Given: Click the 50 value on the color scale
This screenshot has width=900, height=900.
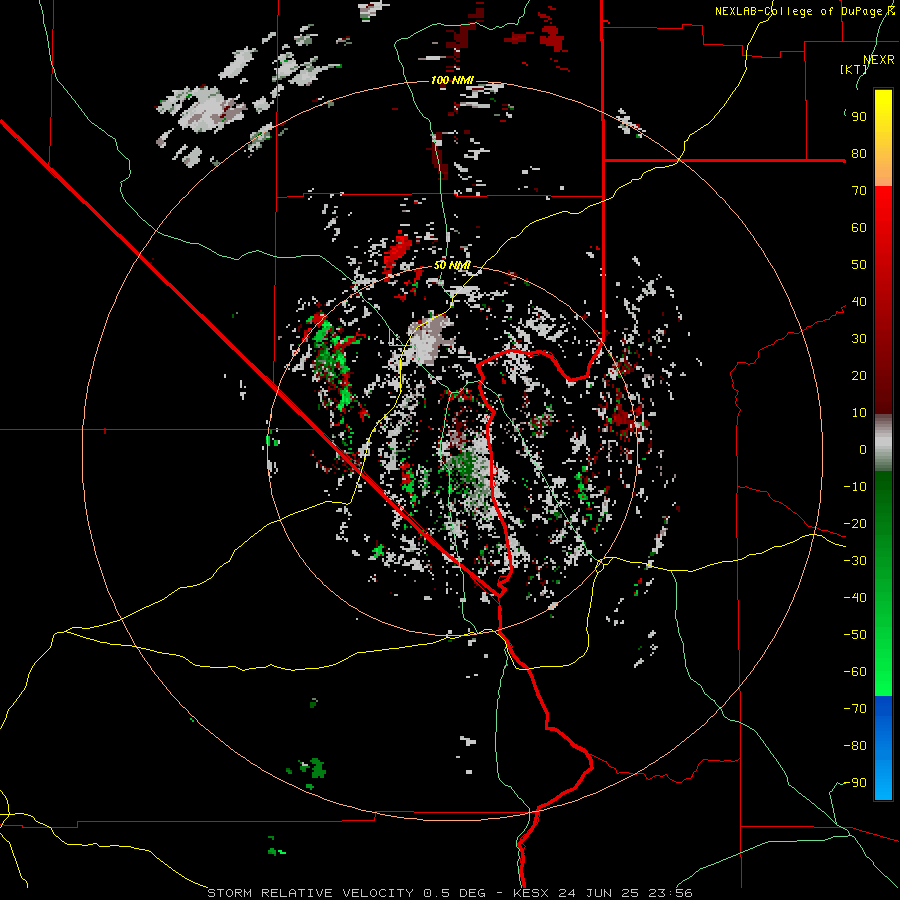Looking at the screenshot, I should 859,265.
